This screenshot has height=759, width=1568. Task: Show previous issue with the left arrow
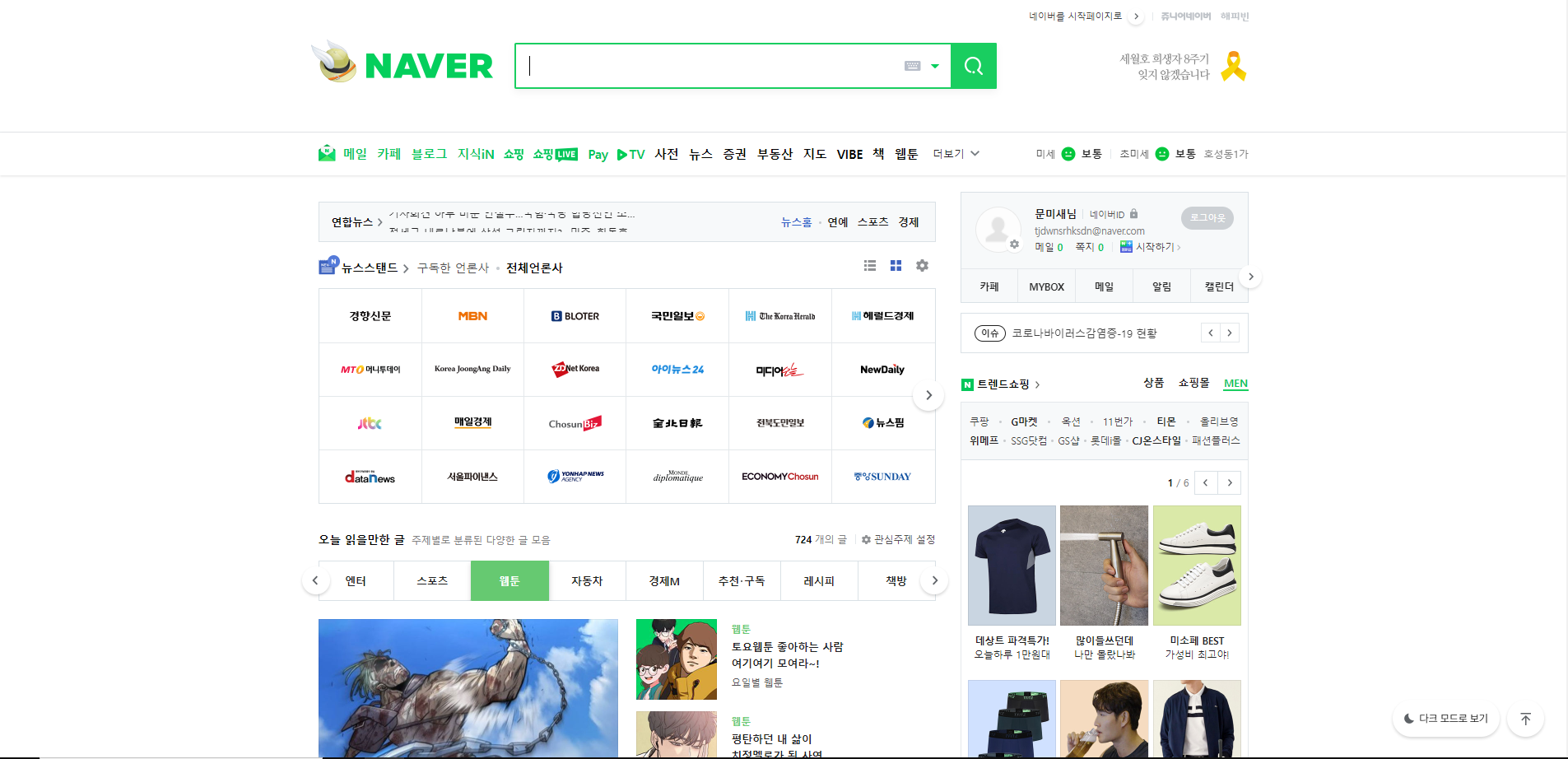click(1210, 333)
